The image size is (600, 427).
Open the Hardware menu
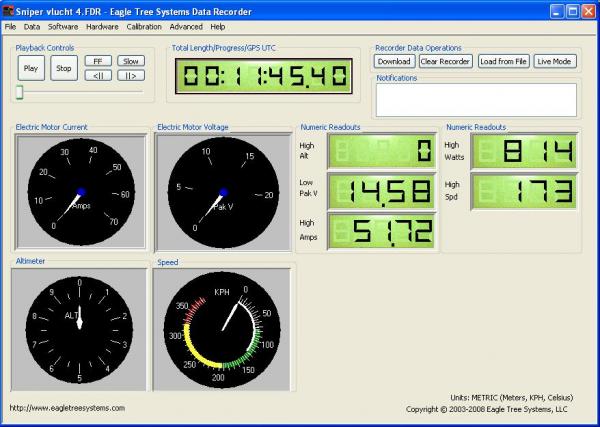(102, 27)
